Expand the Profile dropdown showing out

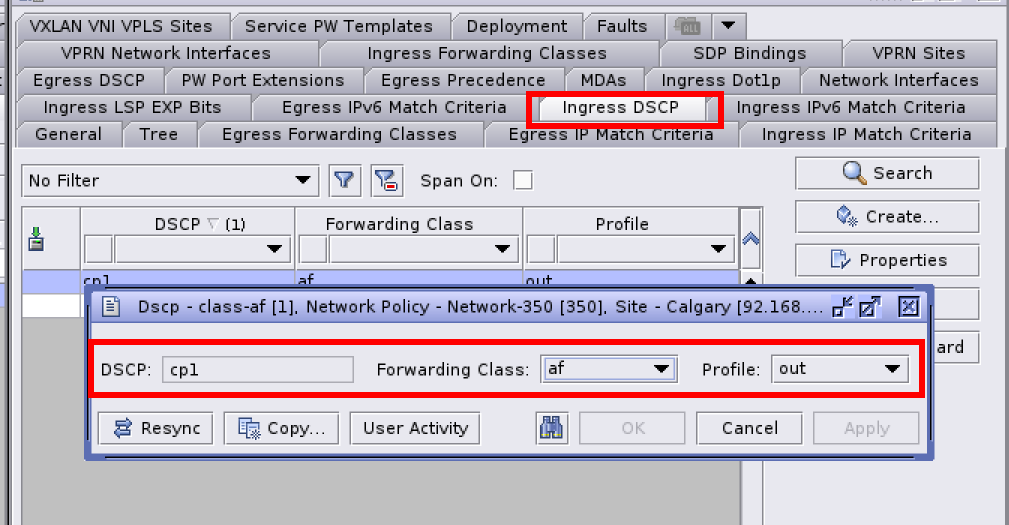pos(840,369)
